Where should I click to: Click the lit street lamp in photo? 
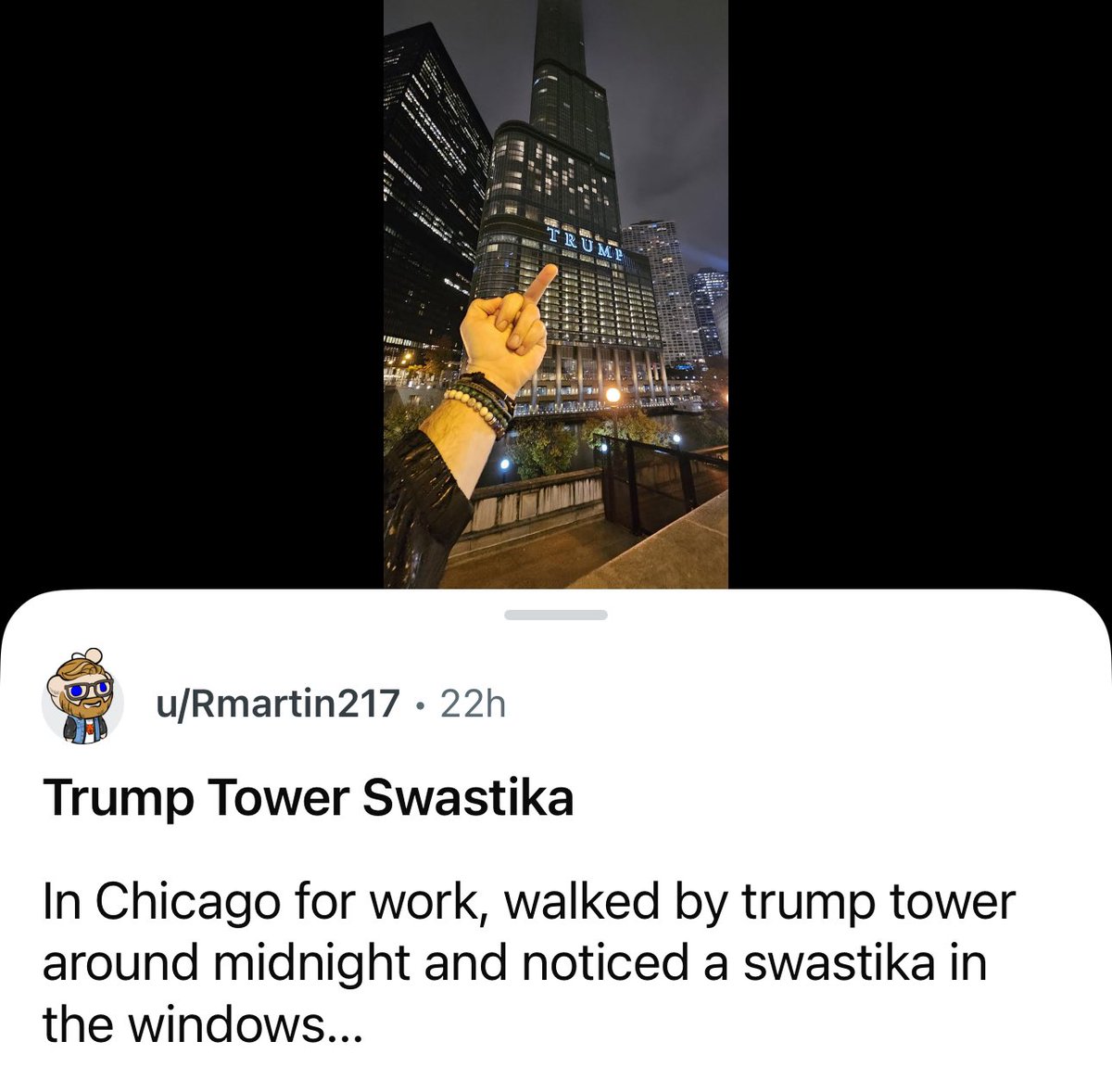[x=613, y=396]
